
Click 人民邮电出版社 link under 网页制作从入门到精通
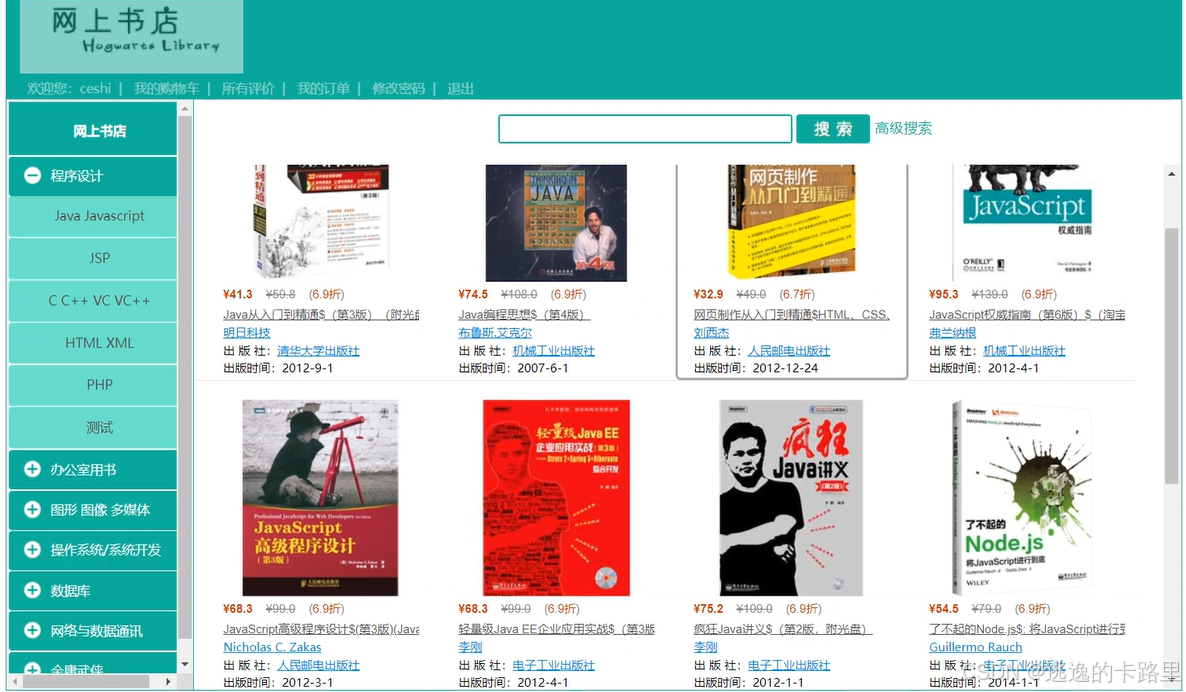789,351
